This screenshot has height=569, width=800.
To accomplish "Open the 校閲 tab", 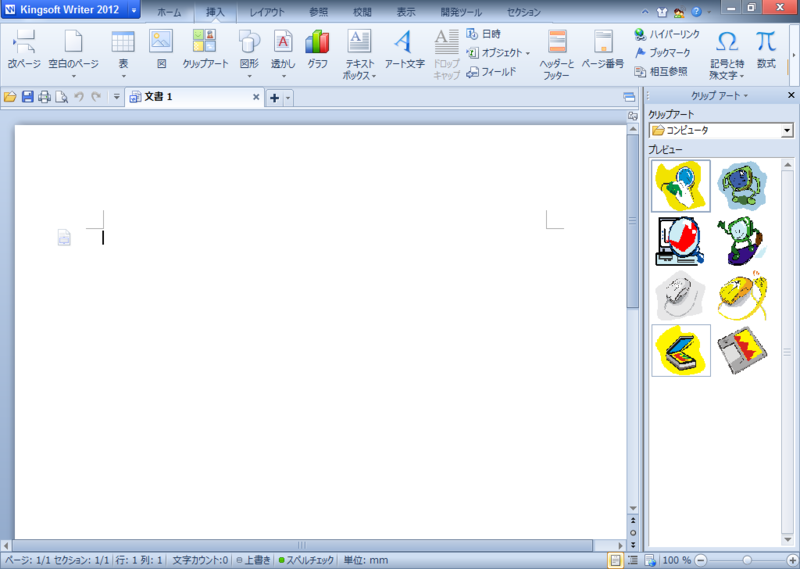I will [362, 12].
